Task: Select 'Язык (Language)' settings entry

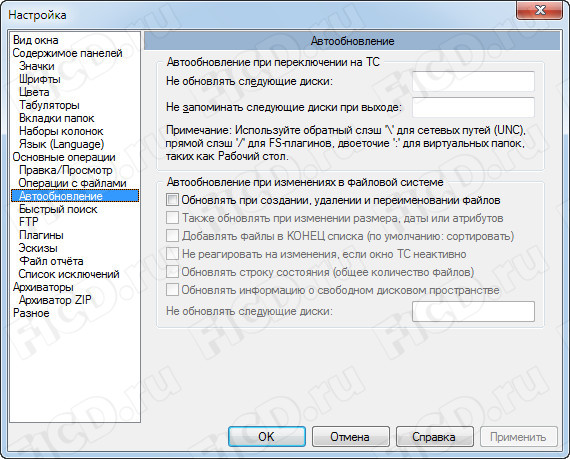Action: pos(61,144)
